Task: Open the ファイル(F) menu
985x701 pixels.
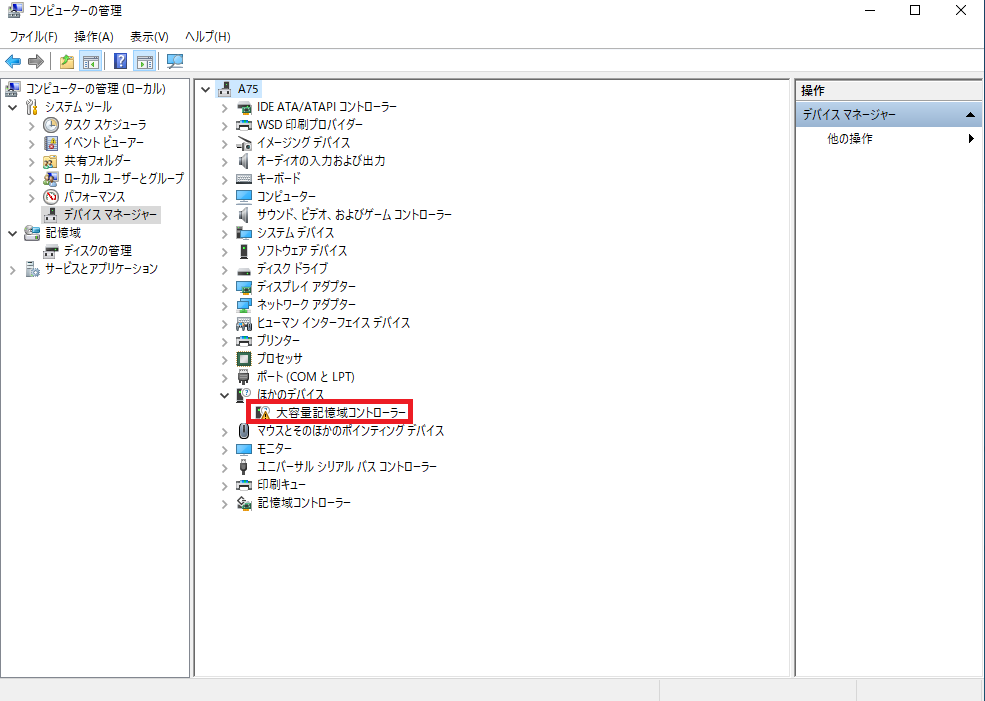Action: point(33,36)
